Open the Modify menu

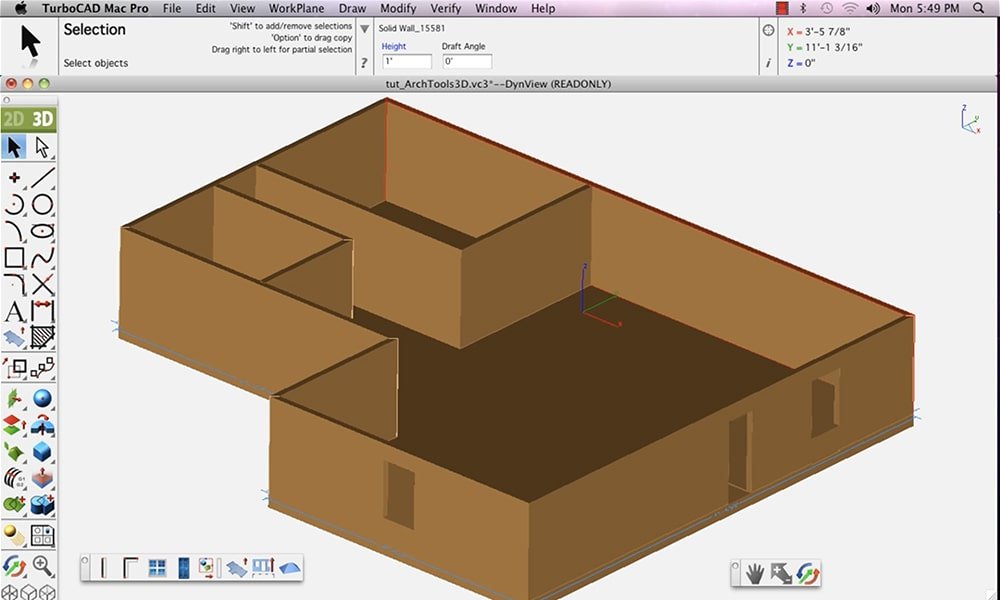click(398, 8)
